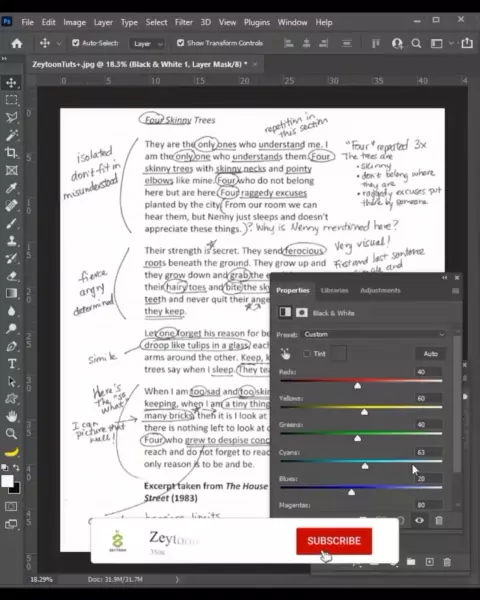Collapse the Properties panel with double arrows
This screenshot has width=480, height=600.
click(x=444, y=277)
